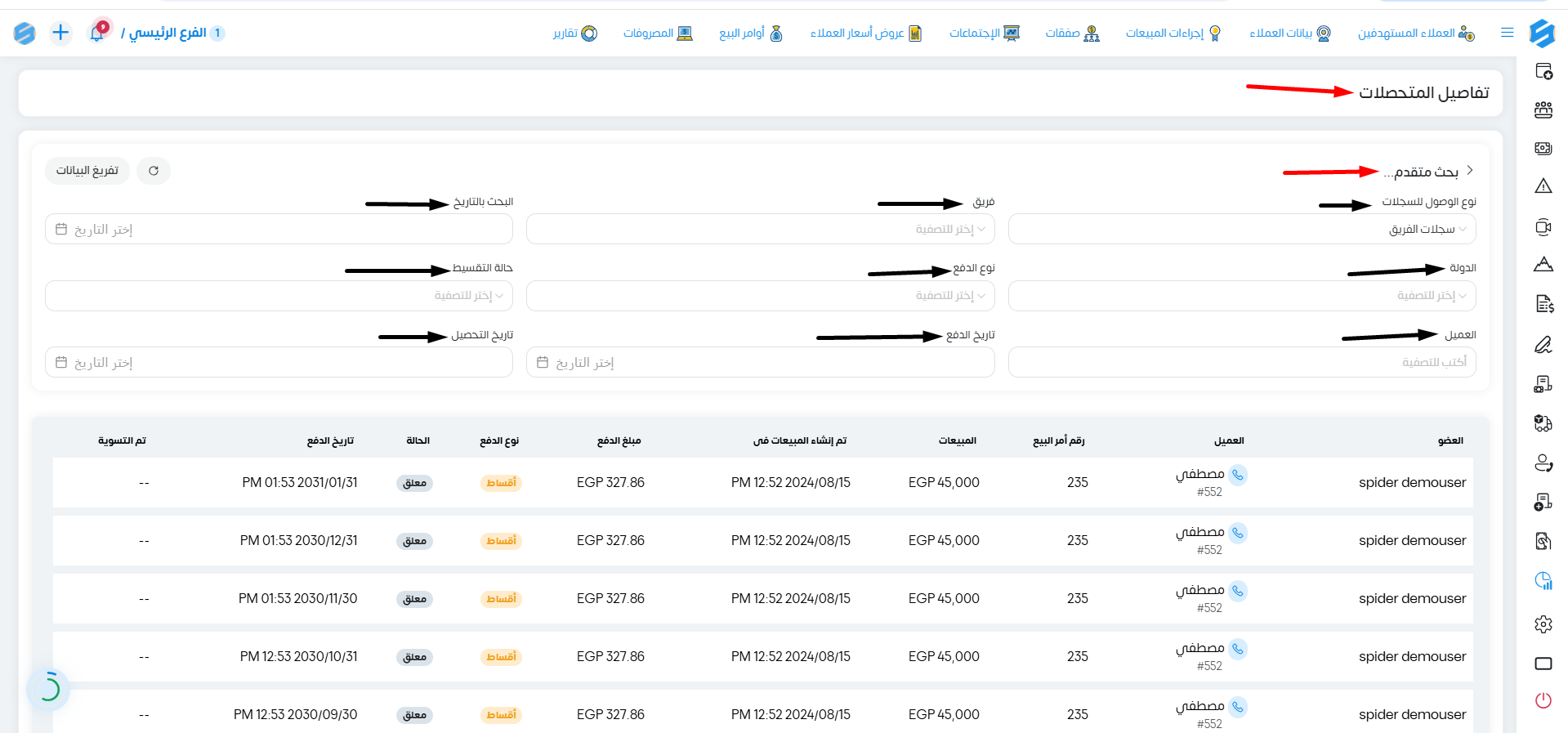Click phone icon in row dated 2031/01/31
Image resolution: width=1568 pixels, height=733 pixels.
1238,475
